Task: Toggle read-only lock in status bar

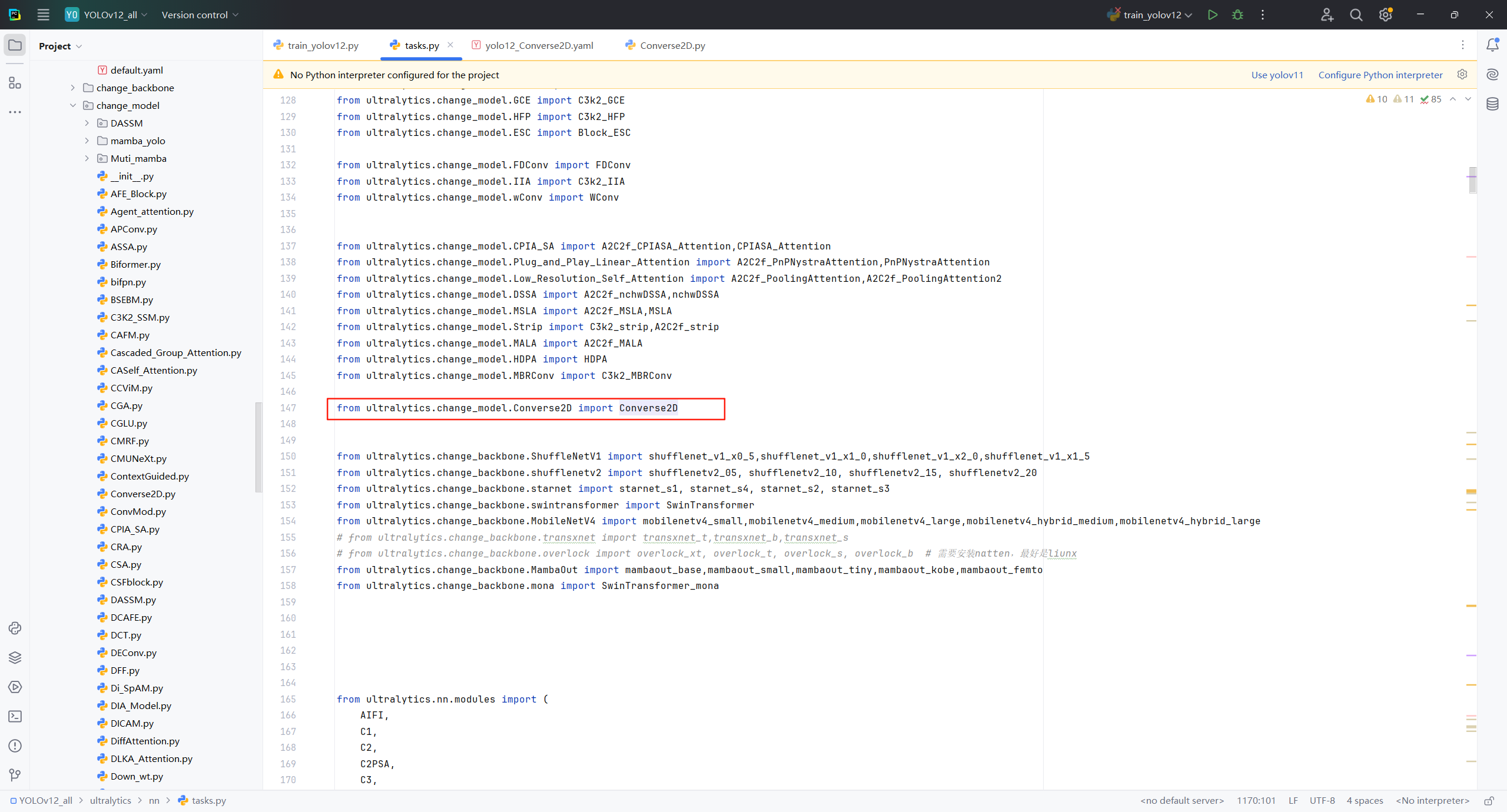Action: click(1489, 800)
